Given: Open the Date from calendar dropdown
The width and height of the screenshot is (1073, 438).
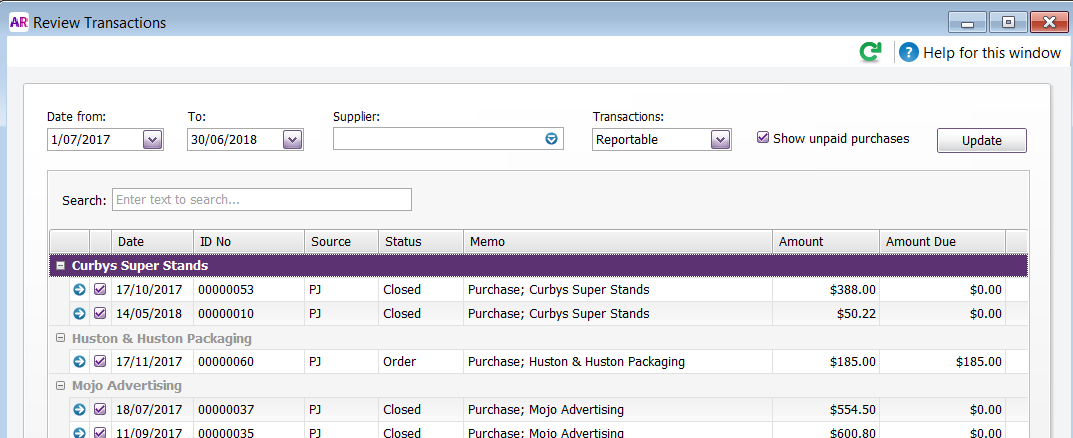Looking at the screenshot, I should 153,140.
